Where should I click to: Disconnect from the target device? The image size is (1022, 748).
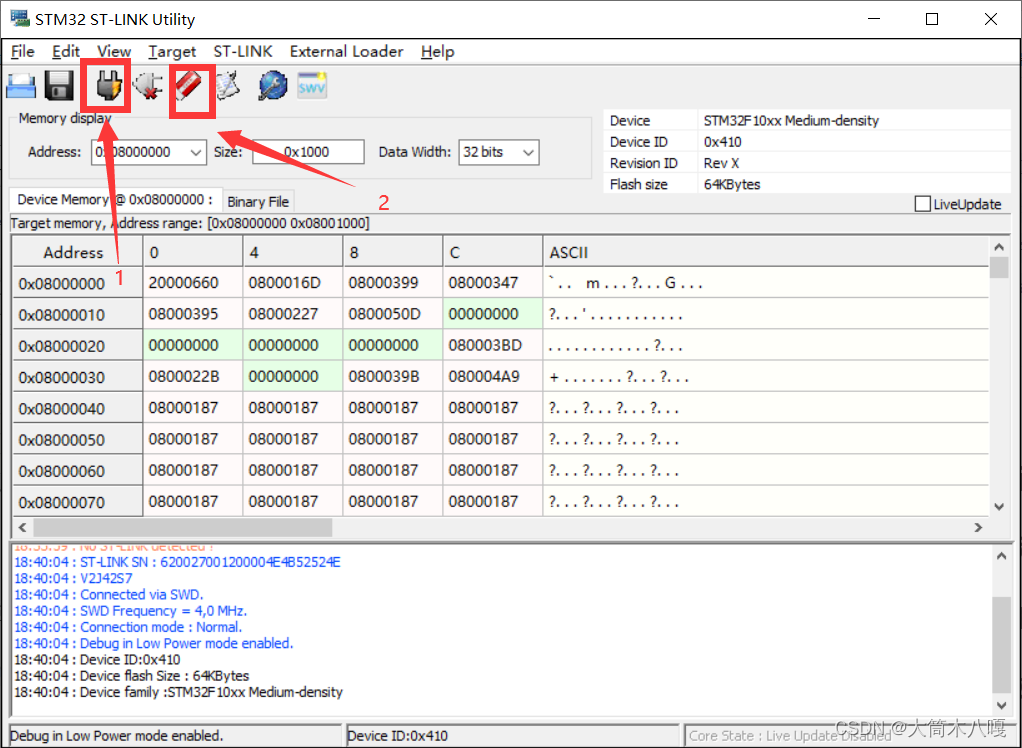click(148, 86)
